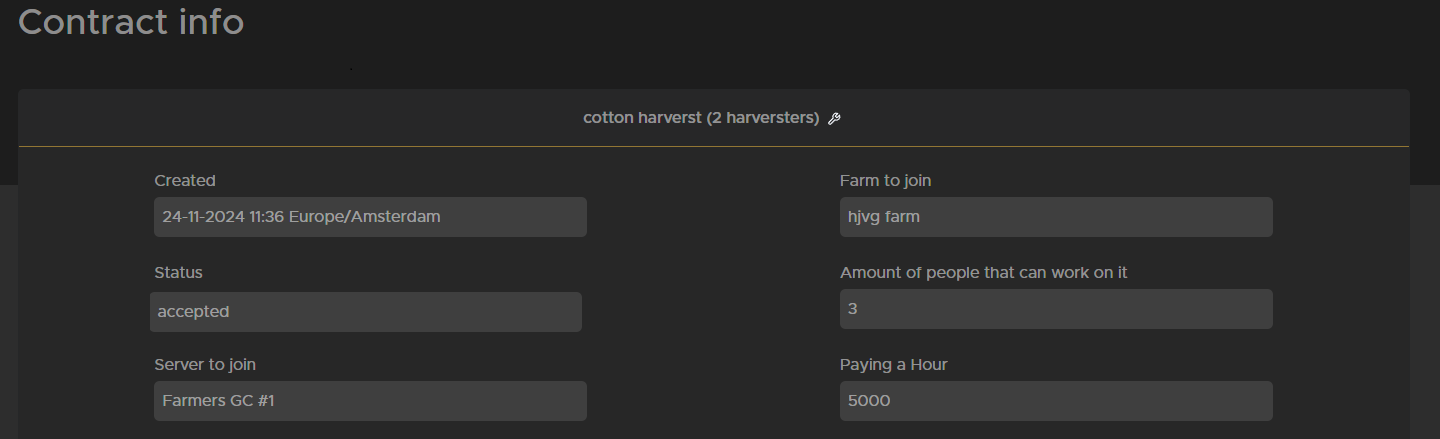Click the 'Paying a Hour' label

[893, 365]
